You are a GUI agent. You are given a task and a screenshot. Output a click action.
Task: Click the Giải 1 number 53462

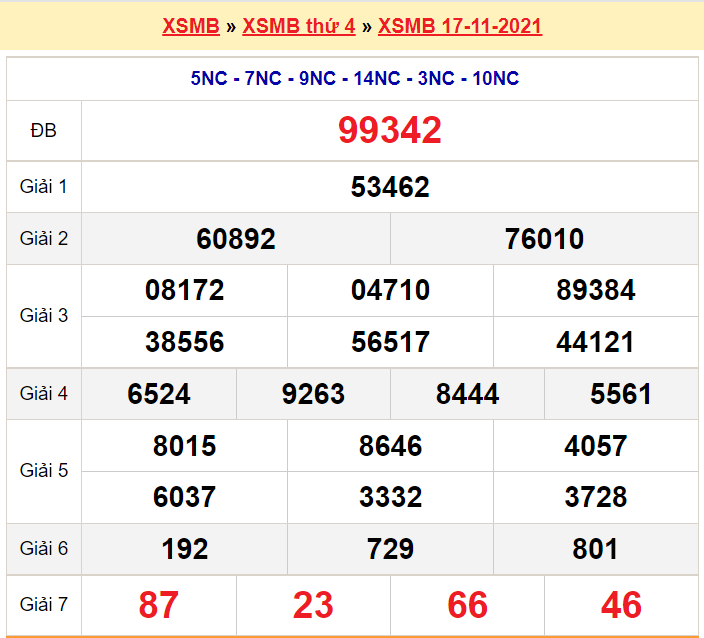coord(390,187)
